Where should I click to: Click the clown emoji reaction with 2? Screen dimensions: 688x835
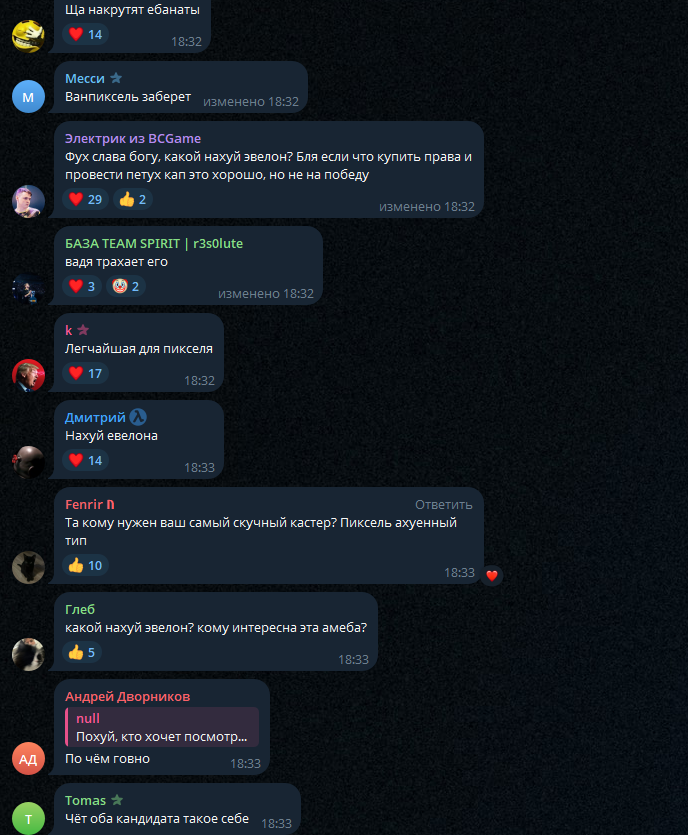[x=126, y=286]
